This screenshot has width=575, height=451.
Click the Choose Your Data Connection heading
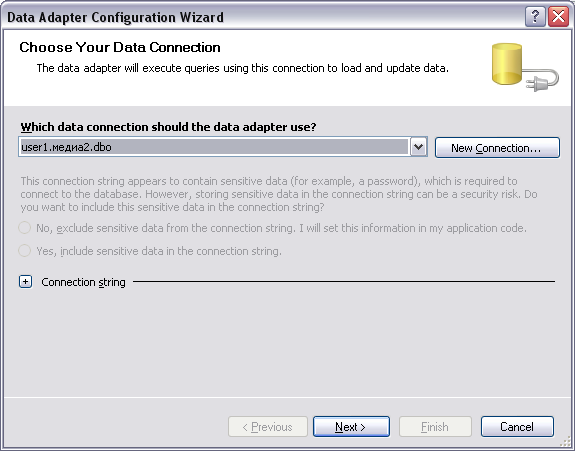point(120,47)
